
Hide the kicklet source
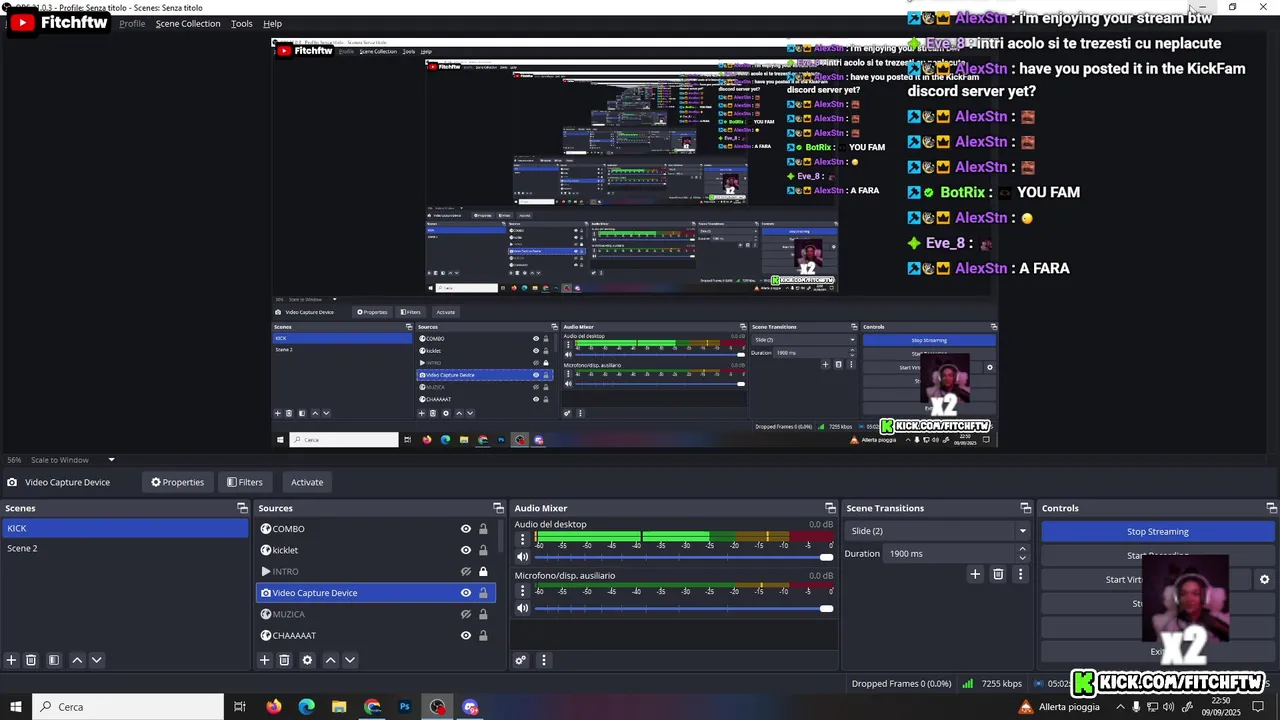(x=466, y=550)
